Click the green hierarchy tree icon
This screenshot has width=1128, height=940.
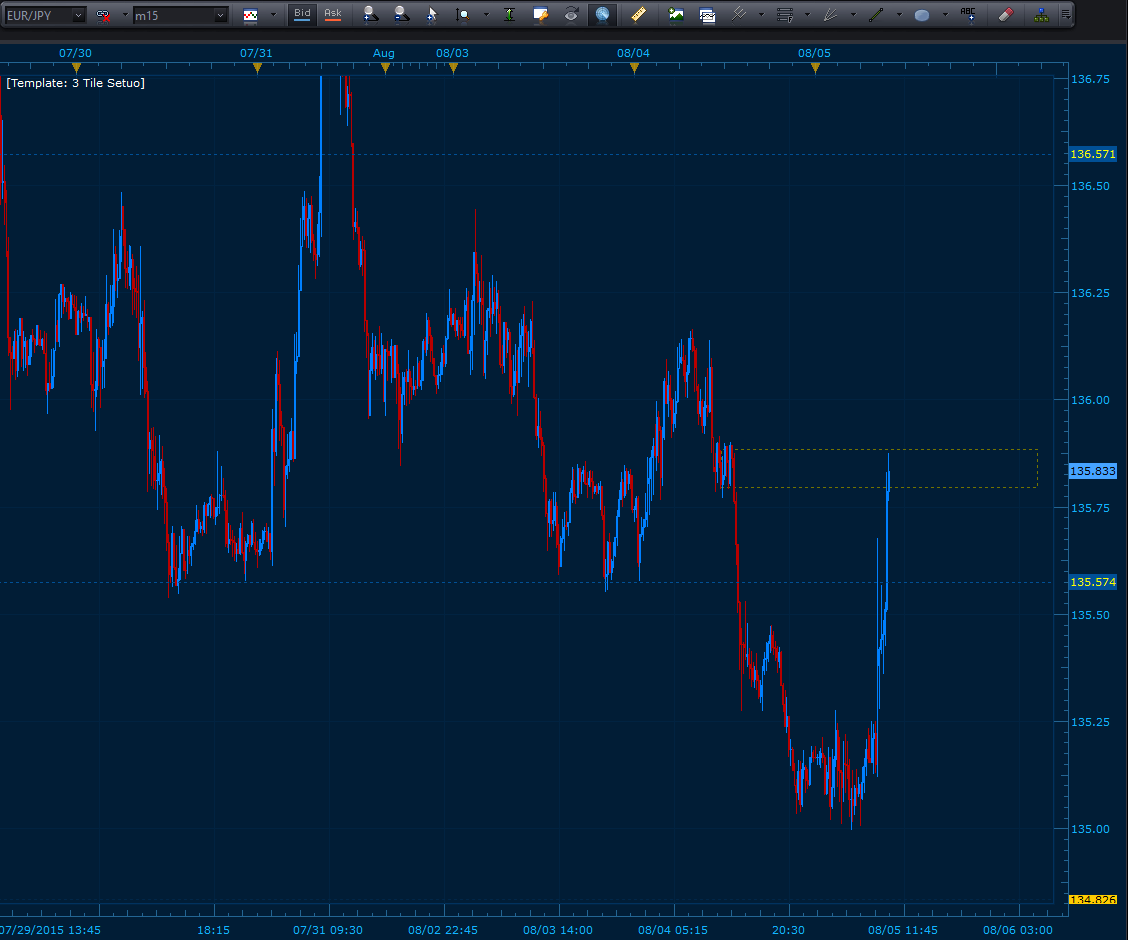tap(1041, 15)
